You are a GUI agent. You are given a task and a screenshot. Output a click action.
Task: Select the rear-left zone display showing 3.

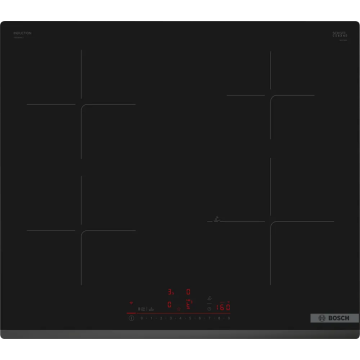point(171,292)
